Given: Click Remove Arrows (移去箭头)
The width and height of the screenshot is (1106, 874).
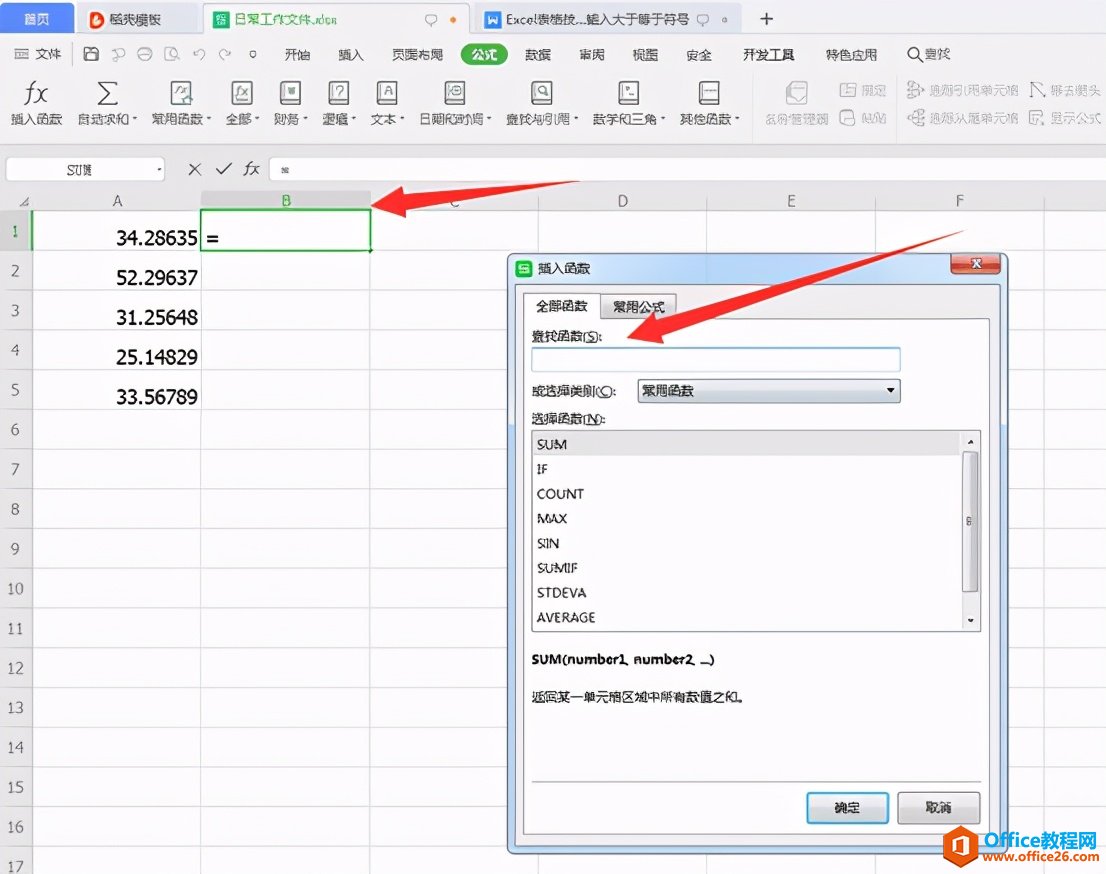Looking at the screenshot, I should [1065, 90].
